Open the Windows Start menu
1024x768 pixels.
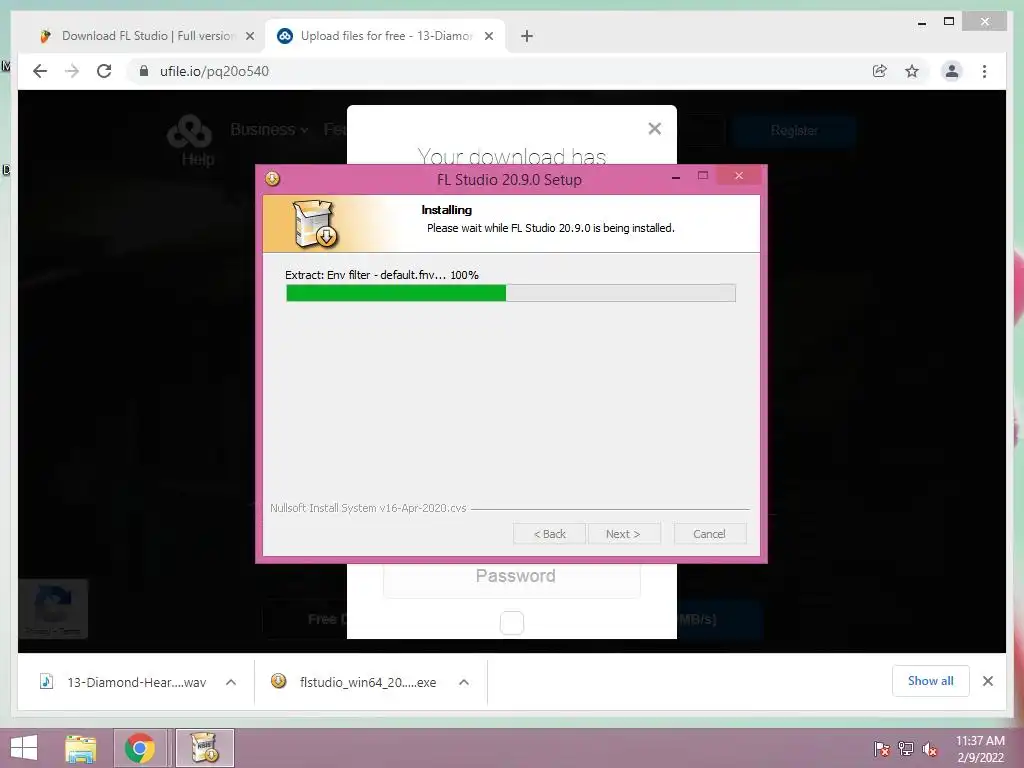click(24, 748)
